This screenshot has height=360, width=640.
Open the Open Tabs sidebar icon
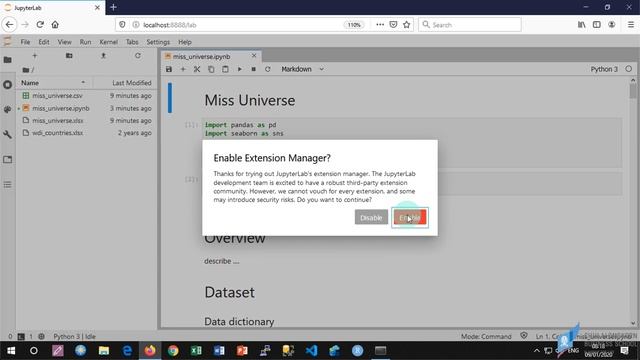click(7, 159)
